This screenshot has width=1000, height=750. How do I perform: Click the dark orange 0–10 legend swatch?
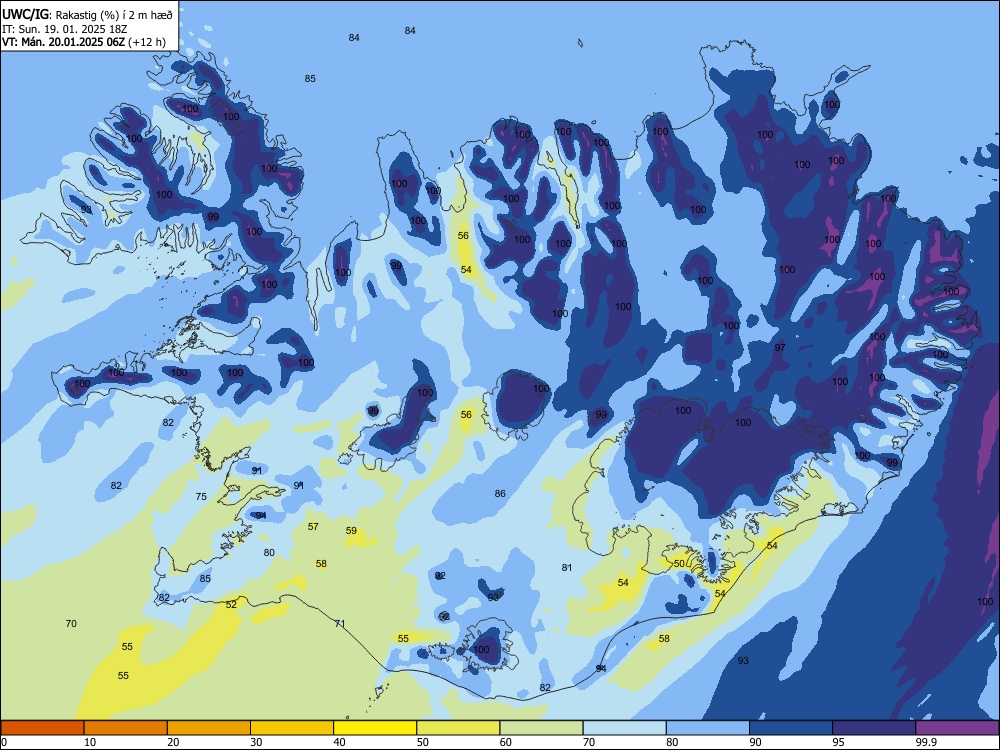point(43,728)
